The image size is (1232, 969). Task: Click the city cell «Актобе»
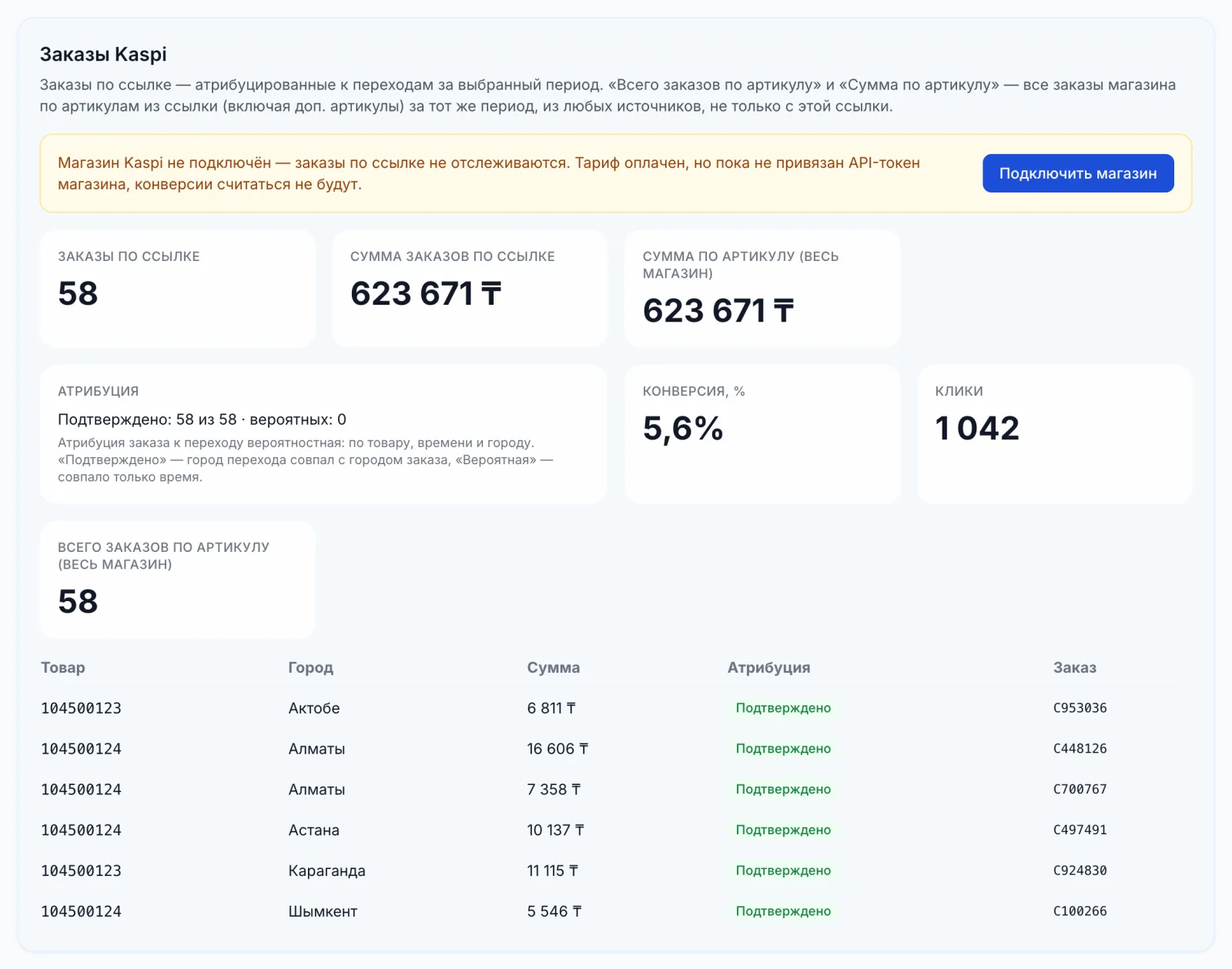coord(314,708)
